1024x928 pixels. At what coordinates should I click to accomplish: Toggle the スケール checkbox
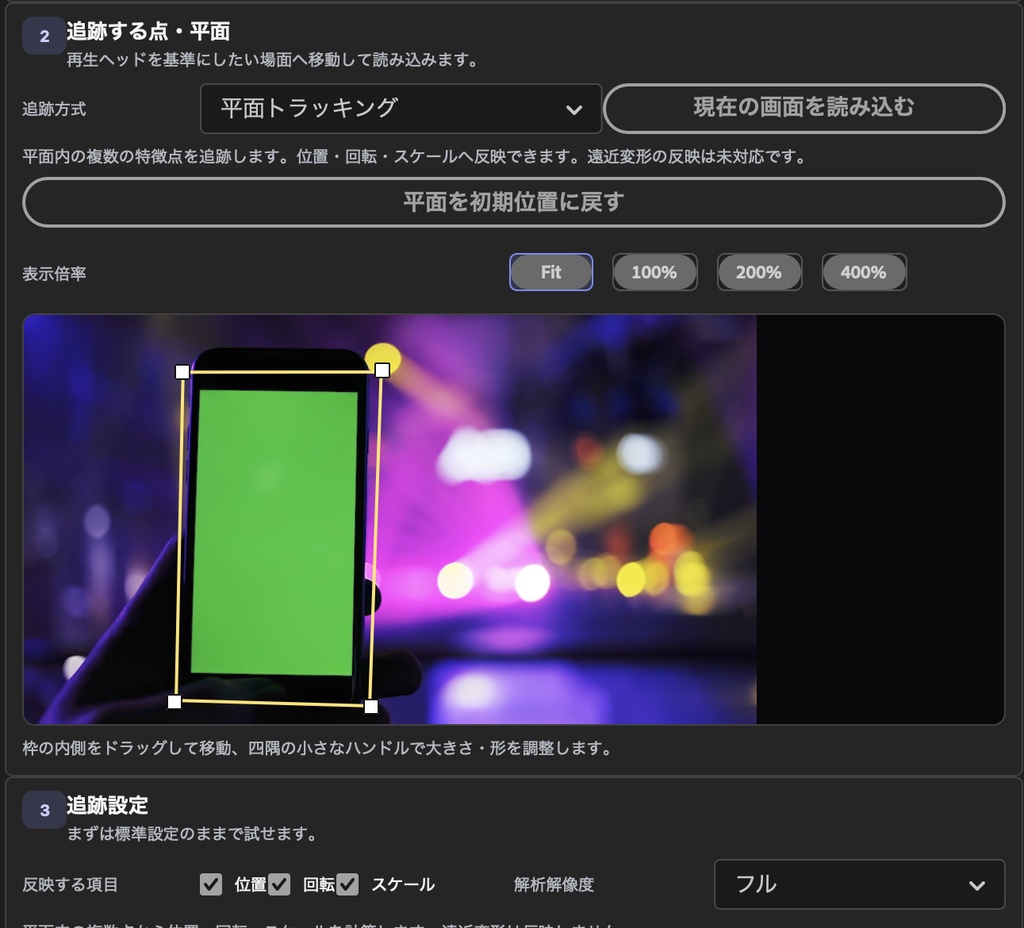pyautogui.click(x=347, y=885)
